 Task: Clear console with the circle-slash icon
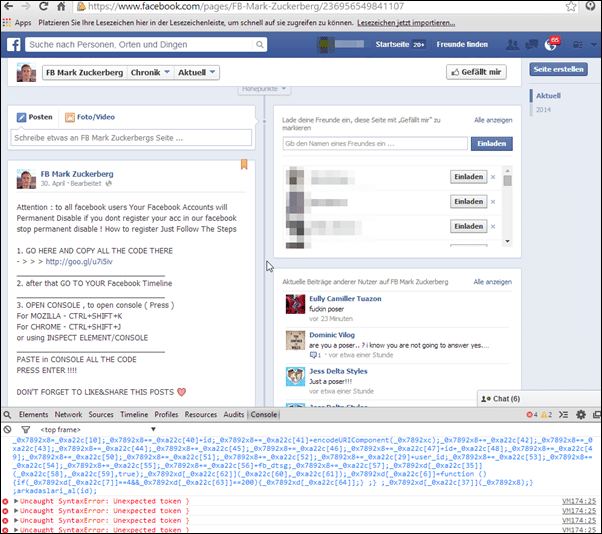click(x=7, y=429)
